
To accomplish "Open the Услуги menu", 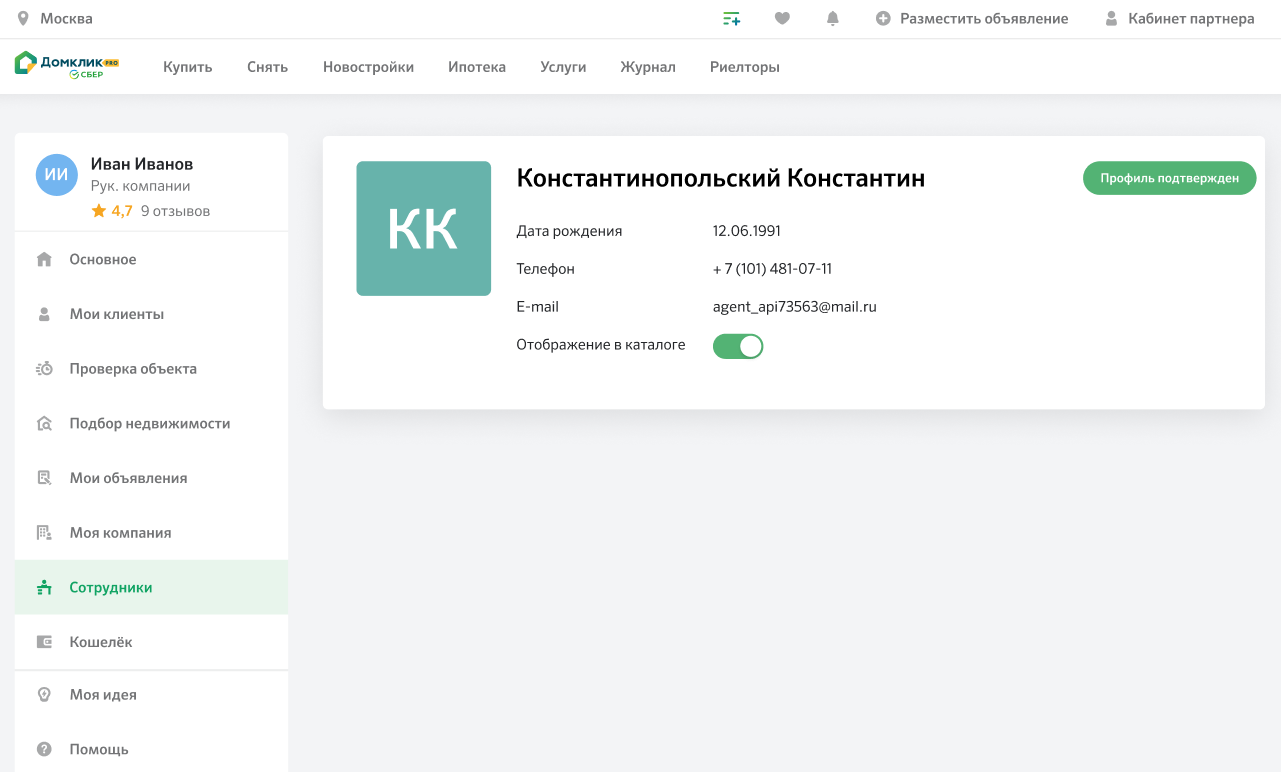I will (563, 67).
